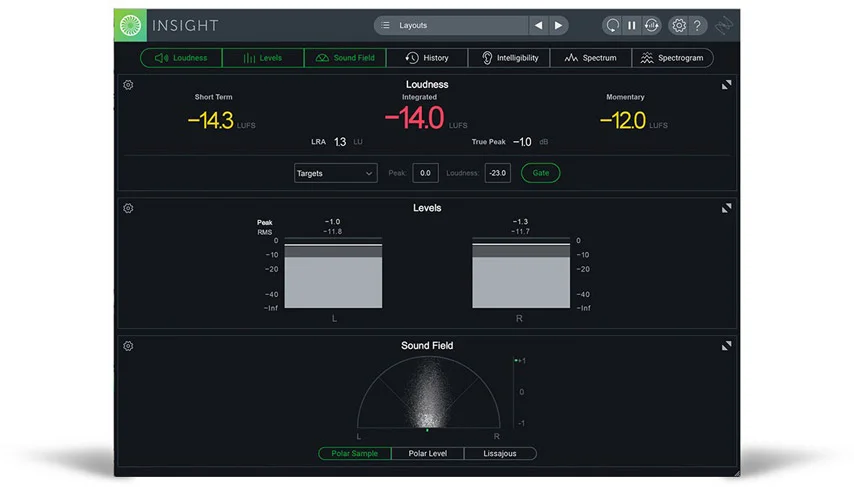Toggle the Loudness module tab
The height and width of the screenshot is (487, 854).
pyautogui.click(x=181, y=58)
